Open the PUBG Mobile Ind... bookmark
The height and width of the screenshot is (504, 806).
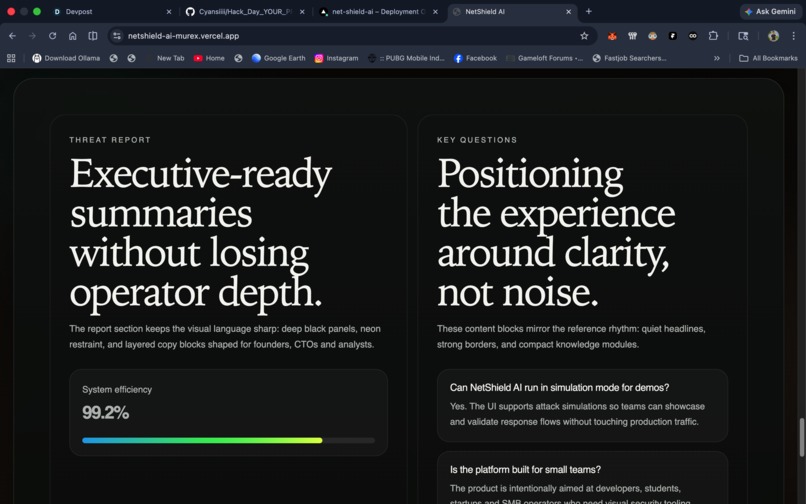point(406,58)
